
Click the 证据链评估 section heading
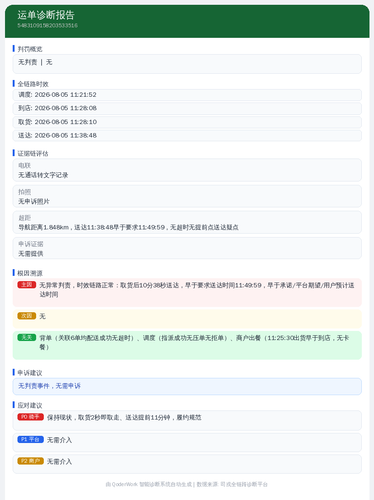click(x=33, y=153)
